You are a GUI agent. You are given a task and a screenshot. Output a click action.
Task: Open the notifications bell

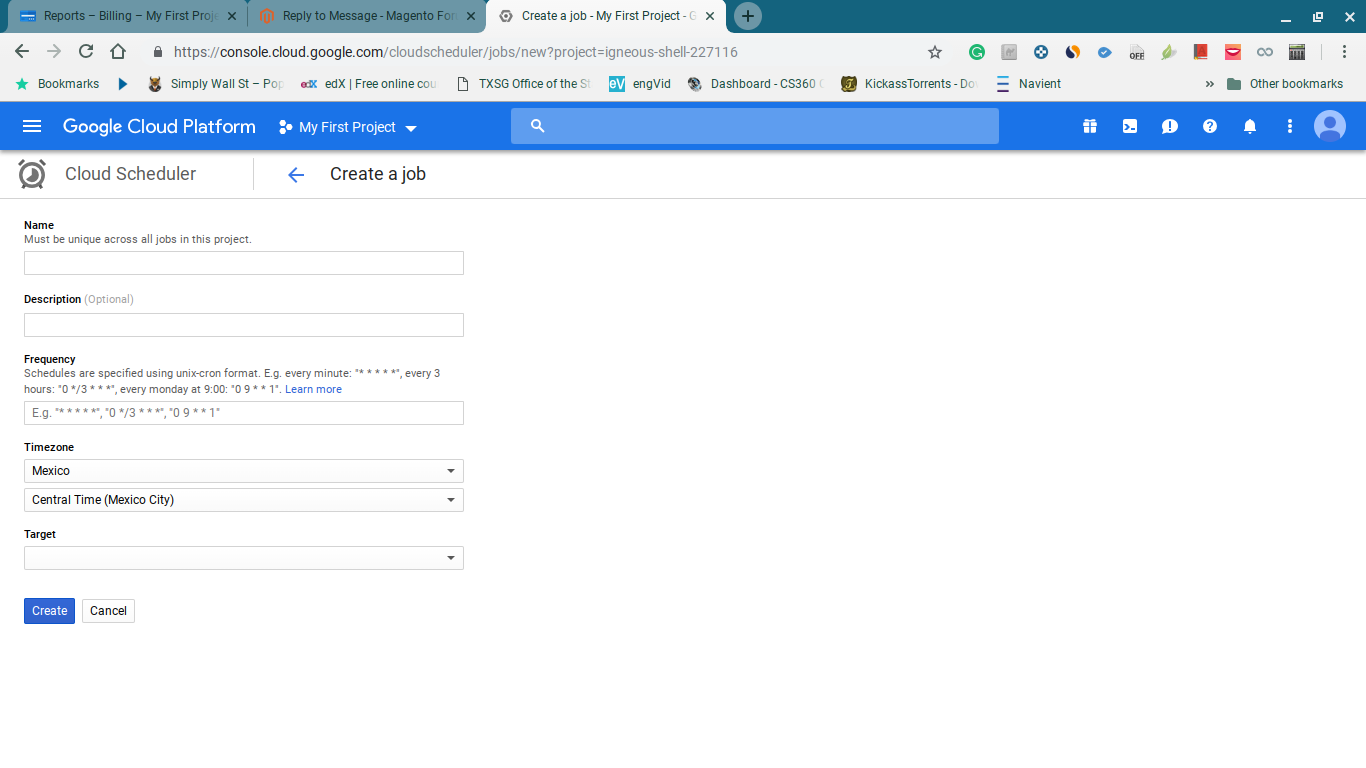[1250, 126]
